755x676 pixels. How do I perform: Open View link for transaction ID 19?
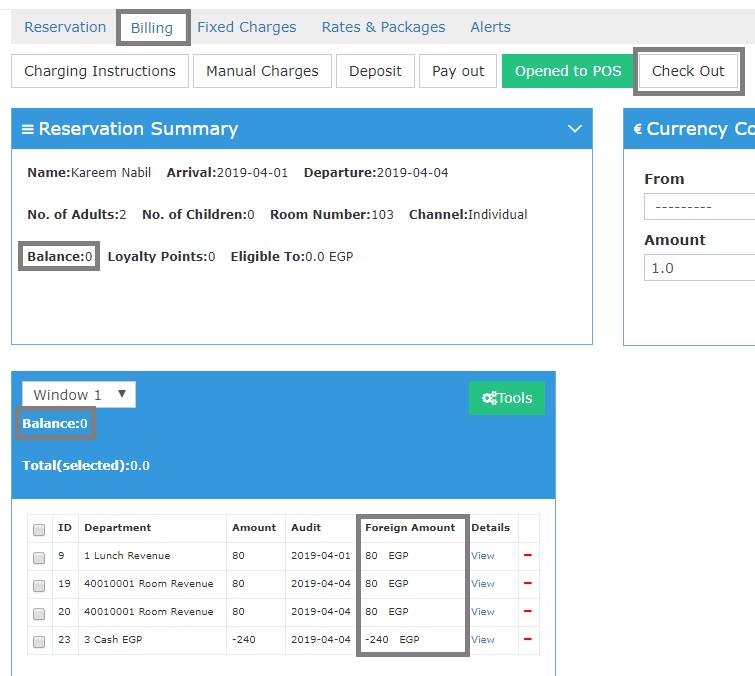click(x=482, y=584)
